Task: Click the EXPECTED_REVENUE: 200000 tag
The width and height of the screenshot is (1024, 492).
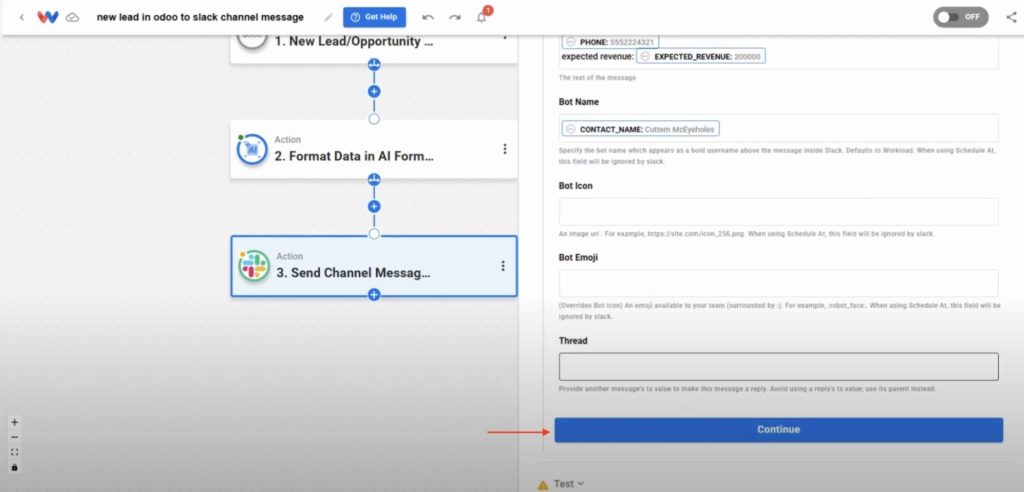Action: click(x=701, y=57)
